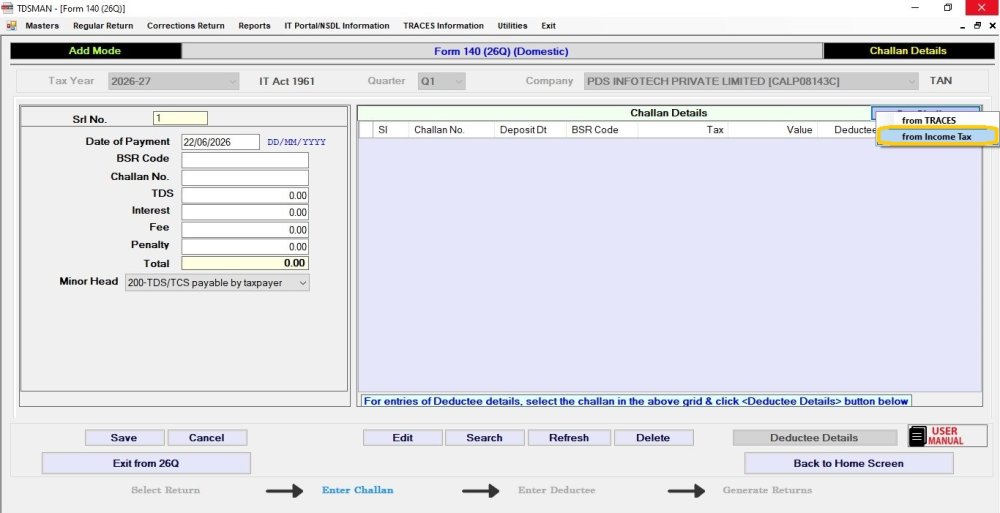Click the Deductee Details button
The height and width of the screenshot is (513, 1000).
pos(814,438)
